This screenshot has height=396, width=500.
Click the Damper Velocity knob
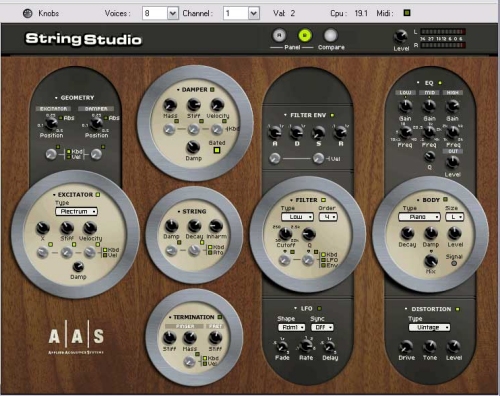click(x=217, y=105)
